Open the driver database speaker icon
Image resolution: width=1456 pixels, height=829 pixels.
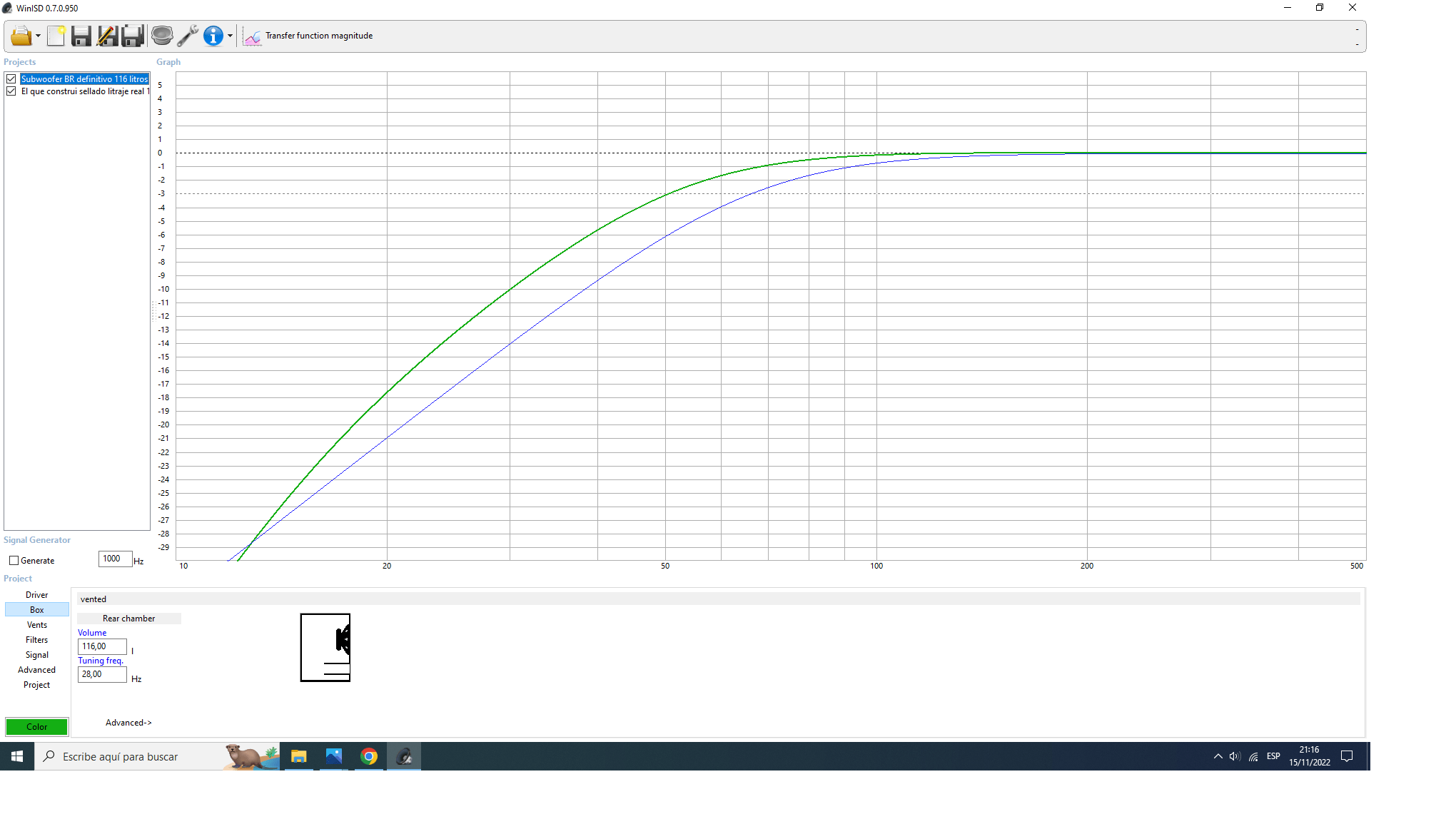pyautogui.click(x=162, y=36)
